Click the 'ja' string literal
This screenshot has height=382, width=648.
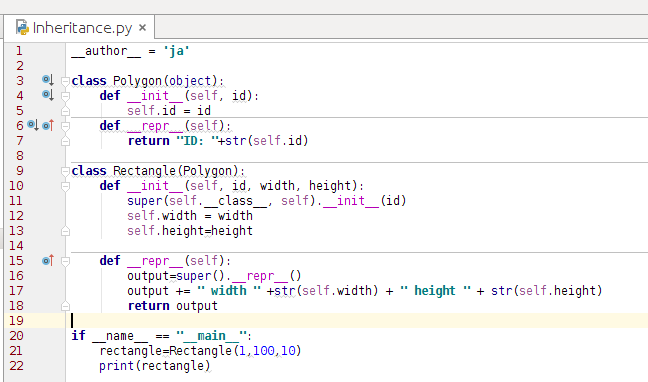(176, 51)
